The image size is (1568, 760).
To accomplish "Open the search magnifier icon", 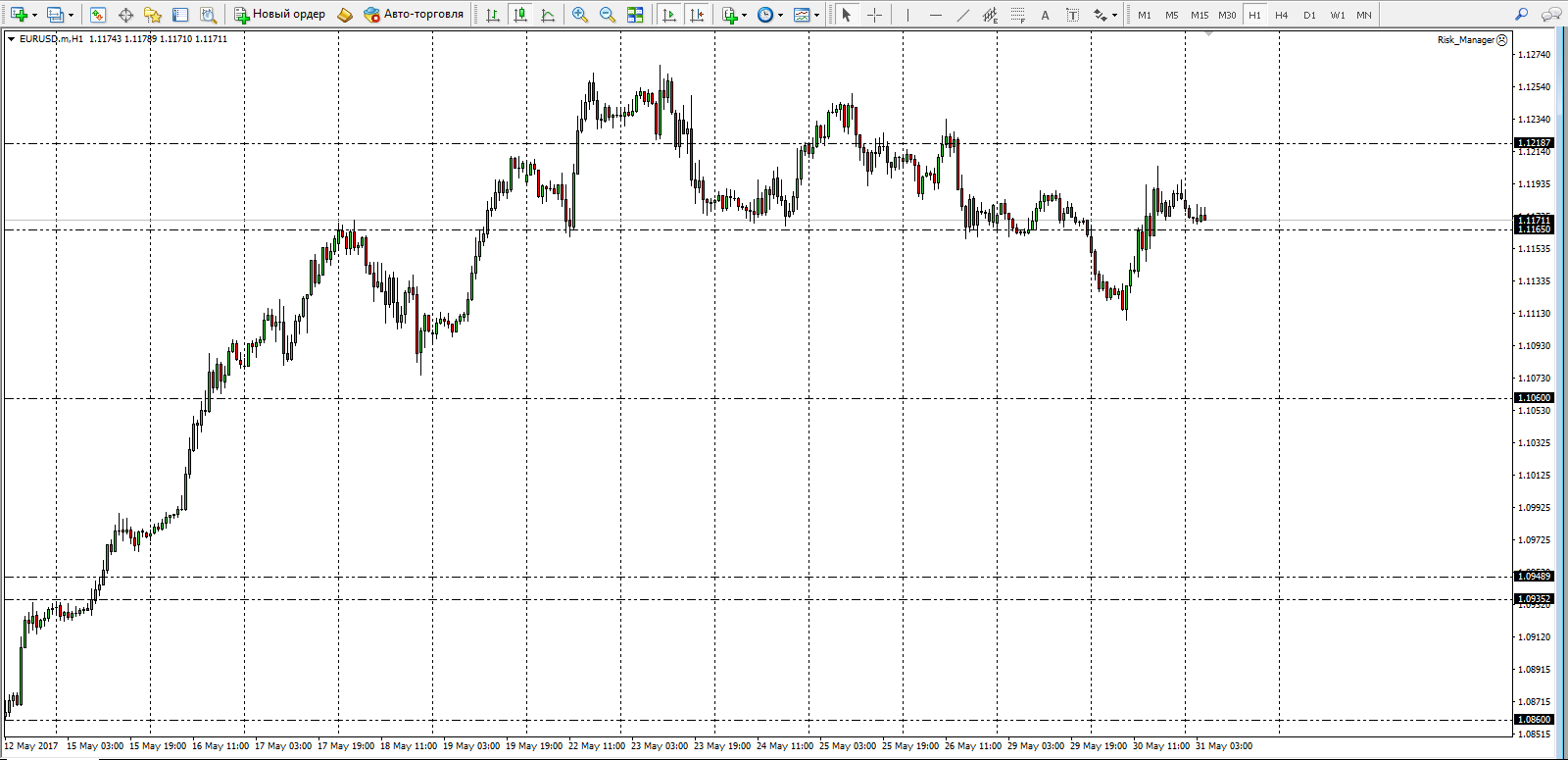I will point(1521,15).
